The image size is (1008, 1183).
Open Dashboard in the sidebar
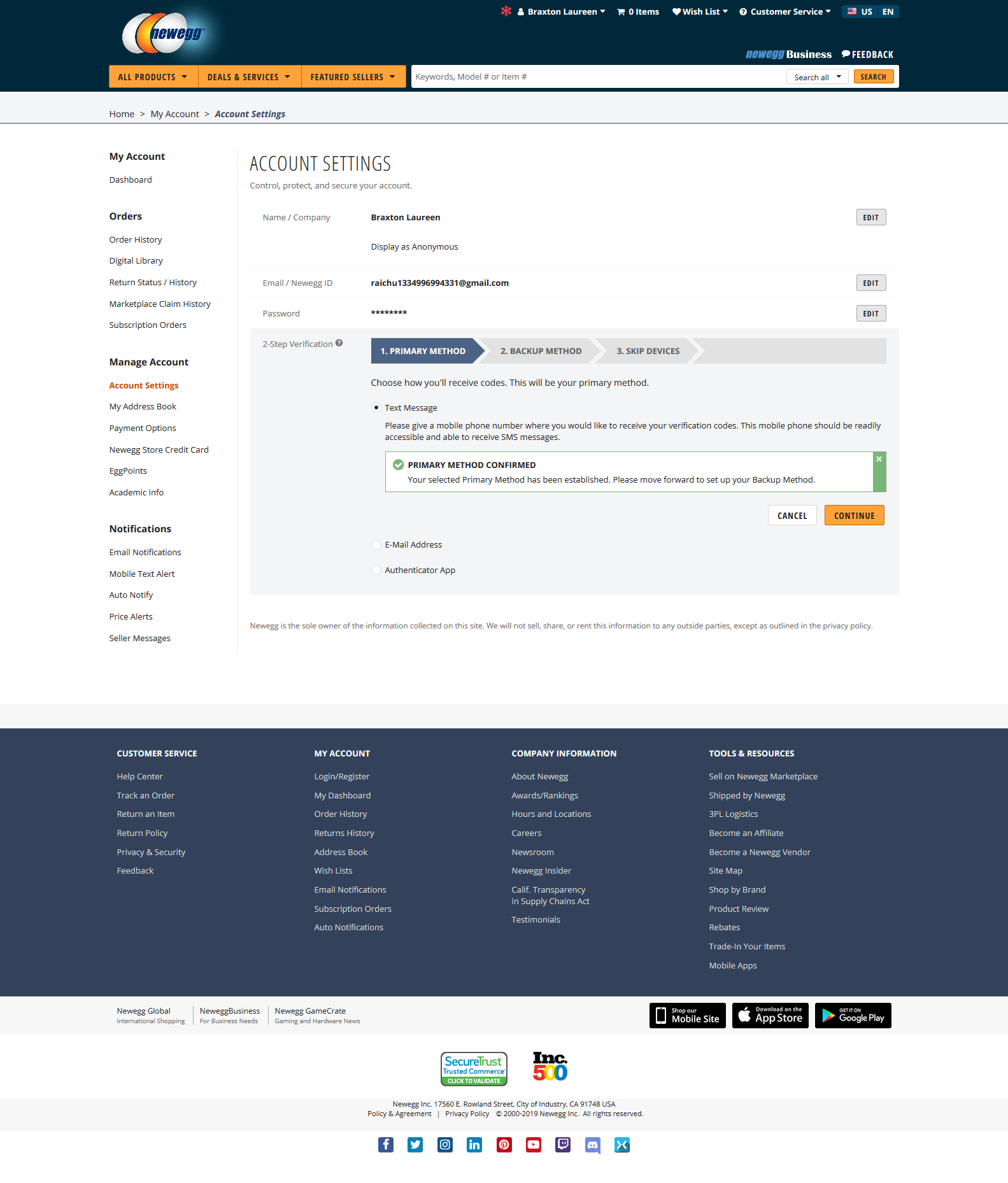[131, 180]
